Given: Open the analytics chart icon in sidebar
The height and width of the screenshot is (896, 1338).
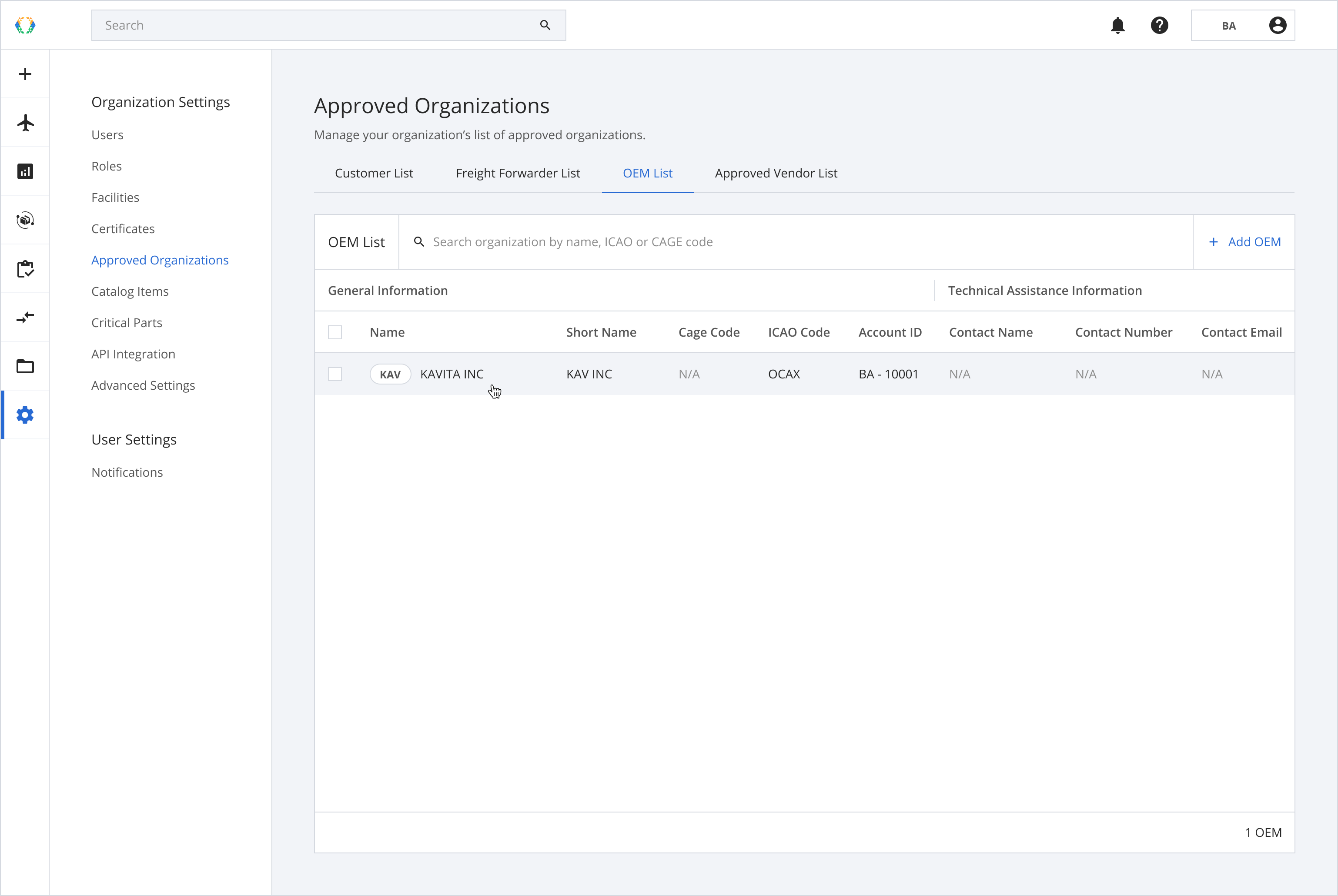Looking at the screenshot, I should coord(25,171).
